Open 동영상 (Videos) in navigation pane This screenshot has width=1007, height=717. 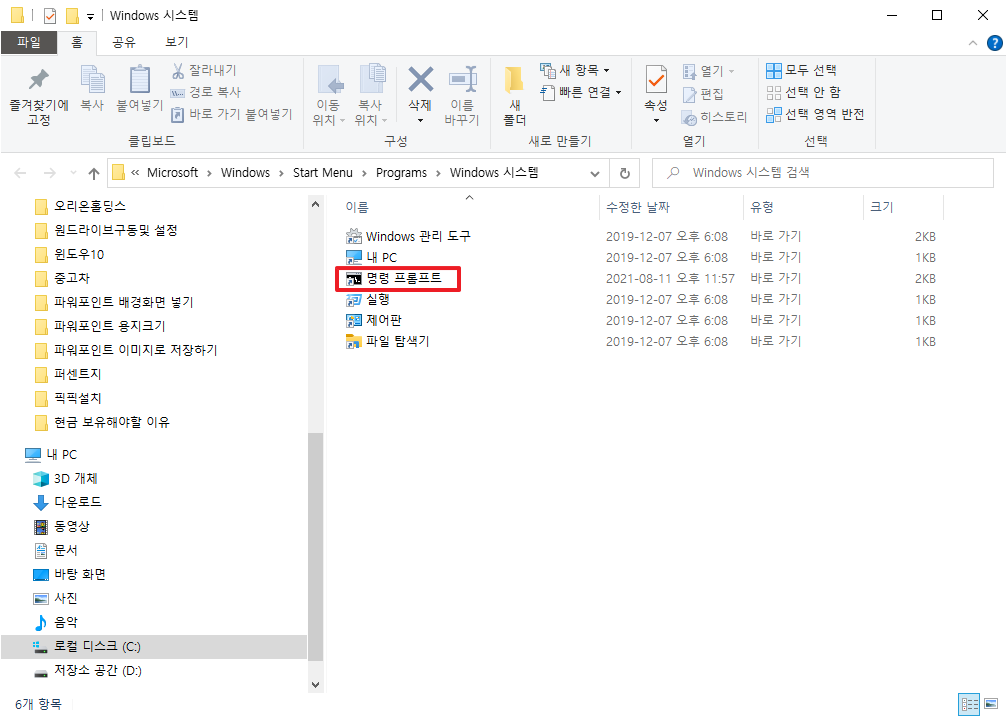pos(62,527)
